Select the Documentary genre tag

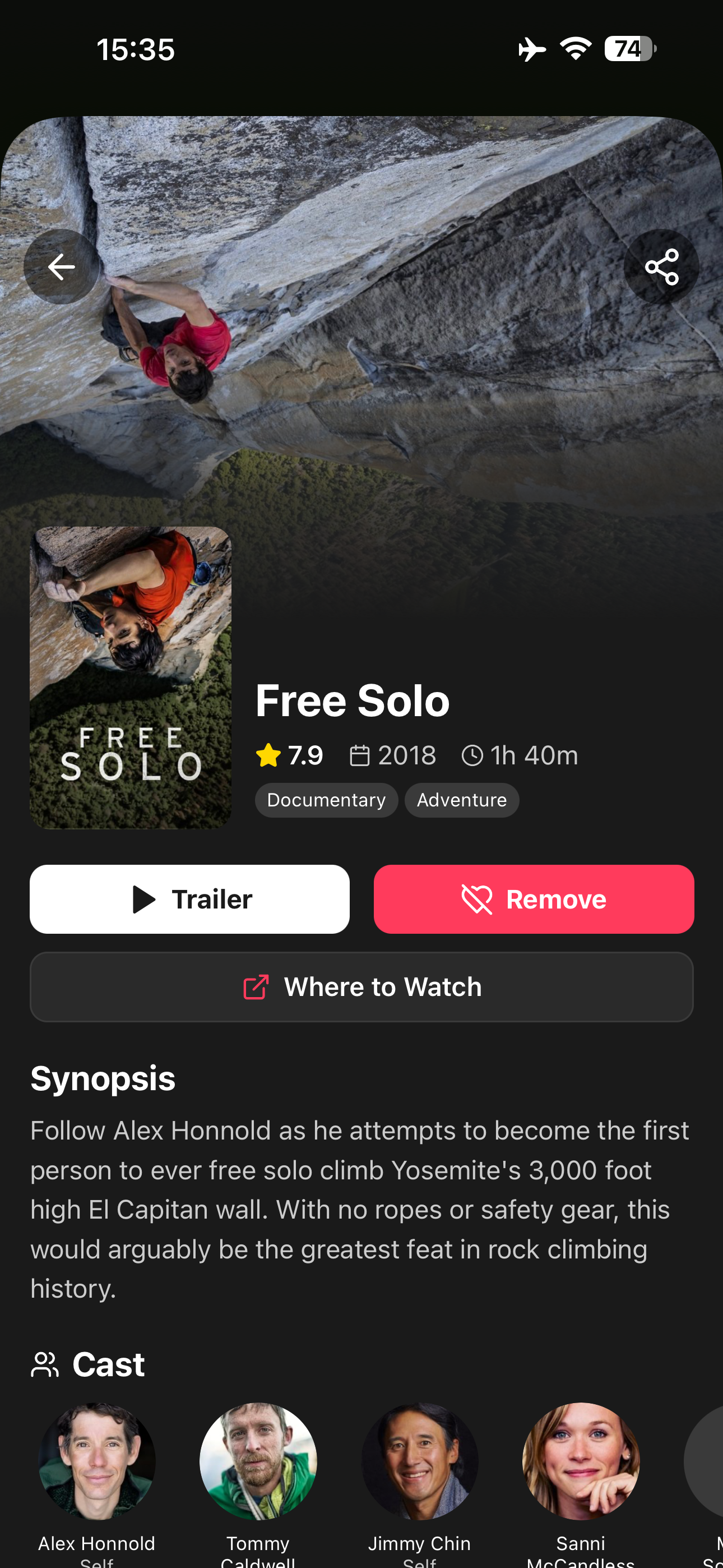326,800
